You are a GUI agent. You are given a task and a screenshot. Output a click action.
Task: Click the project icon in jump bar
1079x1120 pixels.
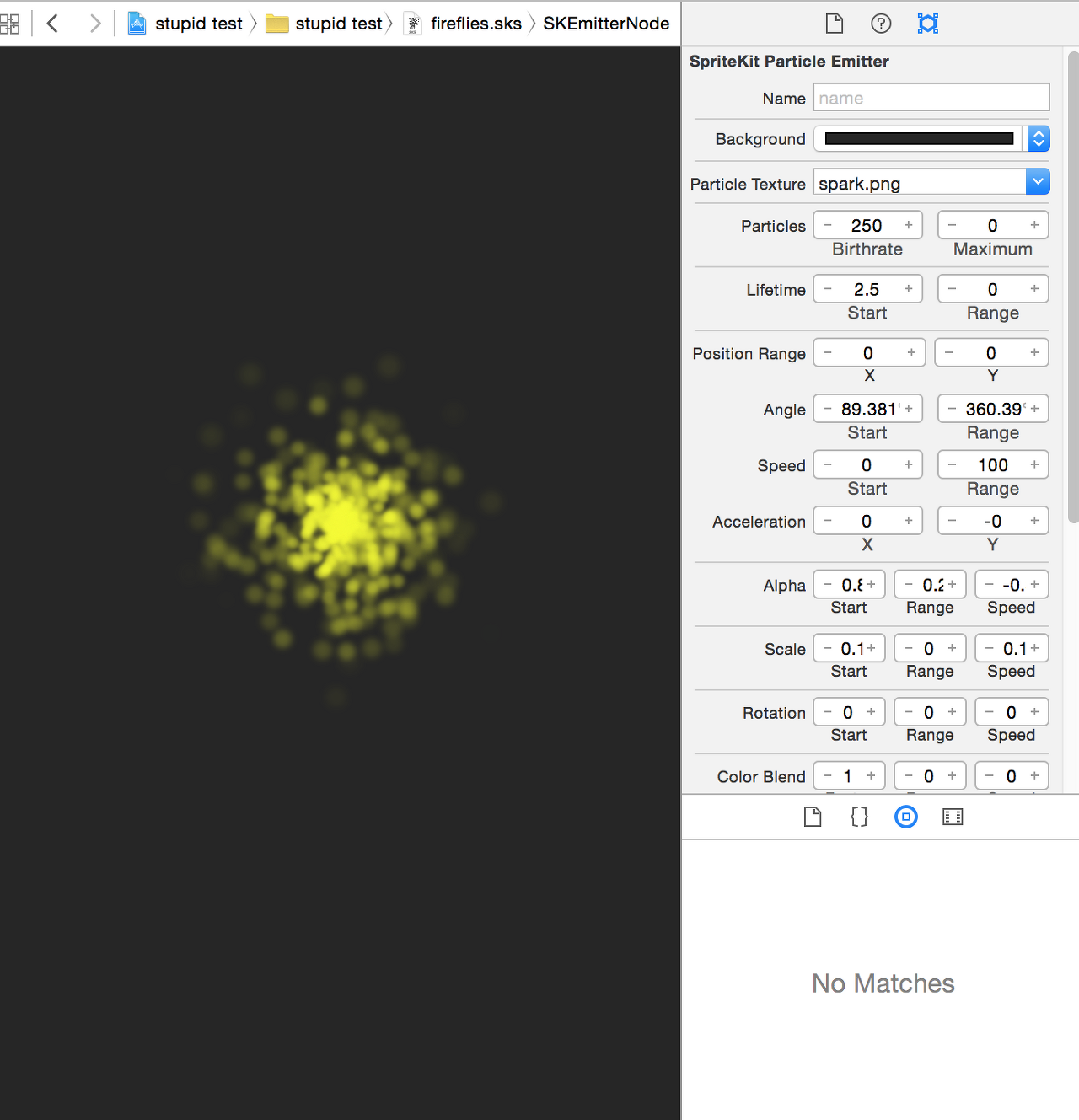(137, 24)
